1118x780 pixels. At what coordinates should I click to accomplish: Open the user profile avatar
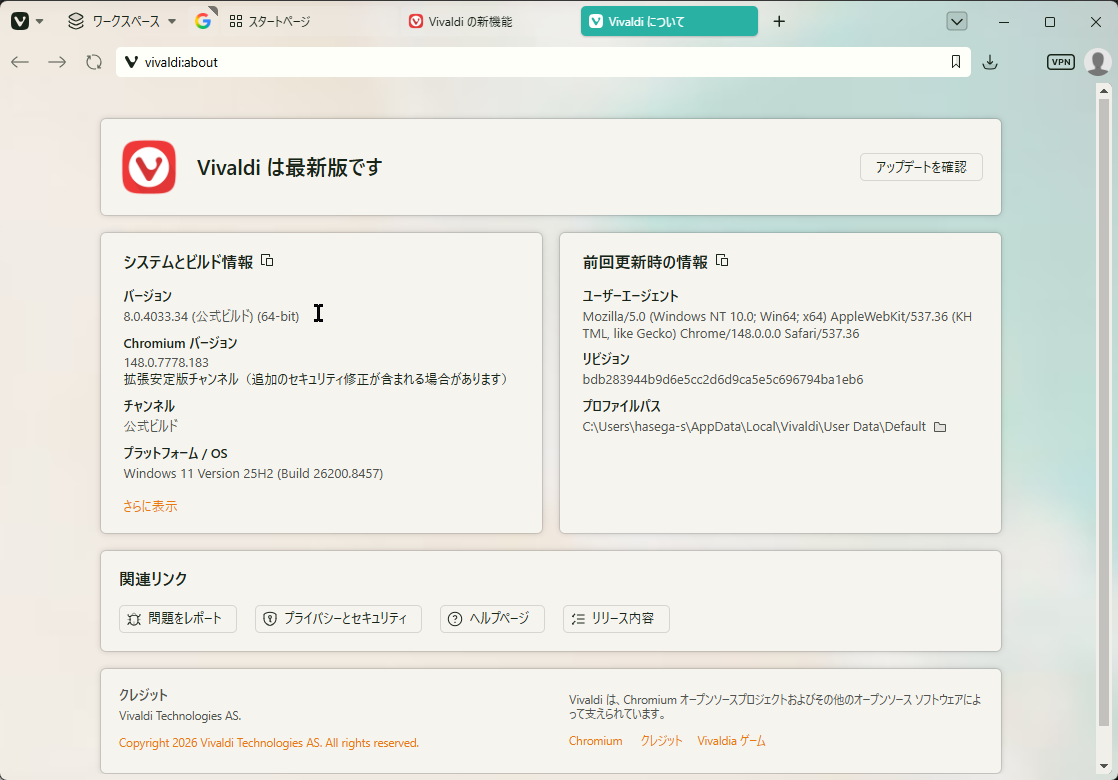pos(1098,62)
